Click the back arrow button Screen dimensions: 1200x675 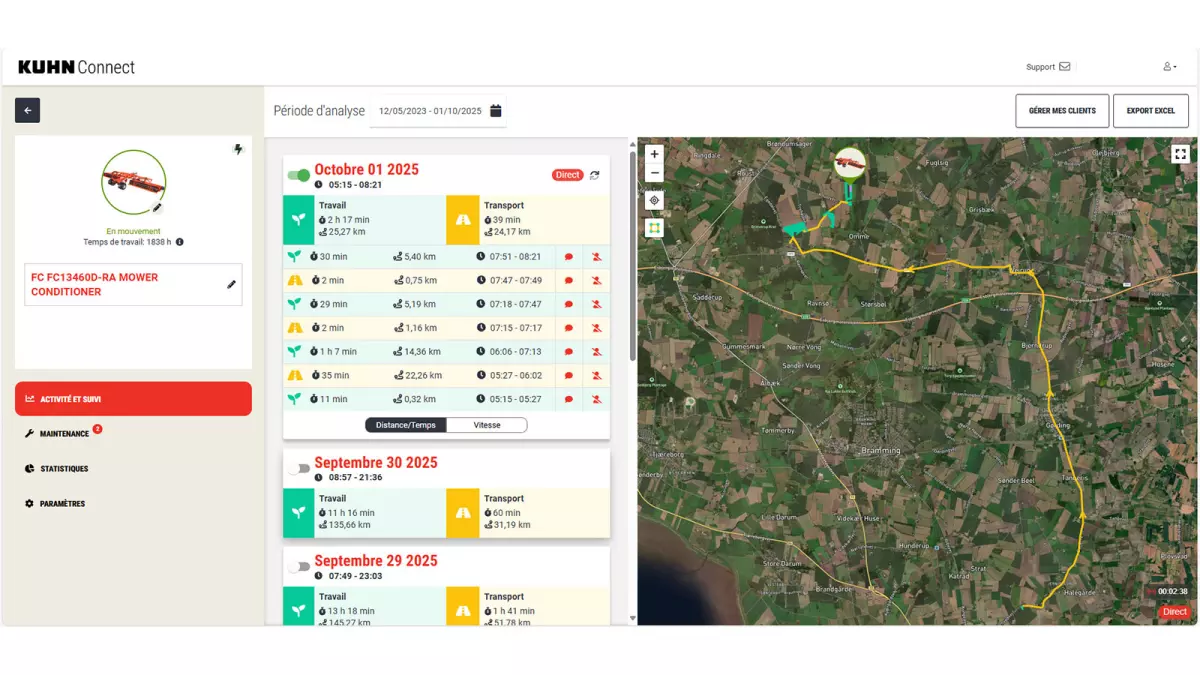click(27, 110)
